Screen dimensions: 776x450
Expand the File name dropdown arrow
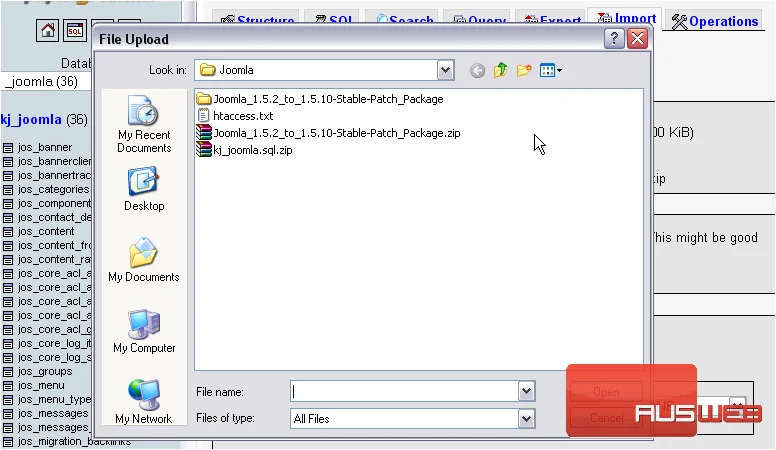[526, 392]
